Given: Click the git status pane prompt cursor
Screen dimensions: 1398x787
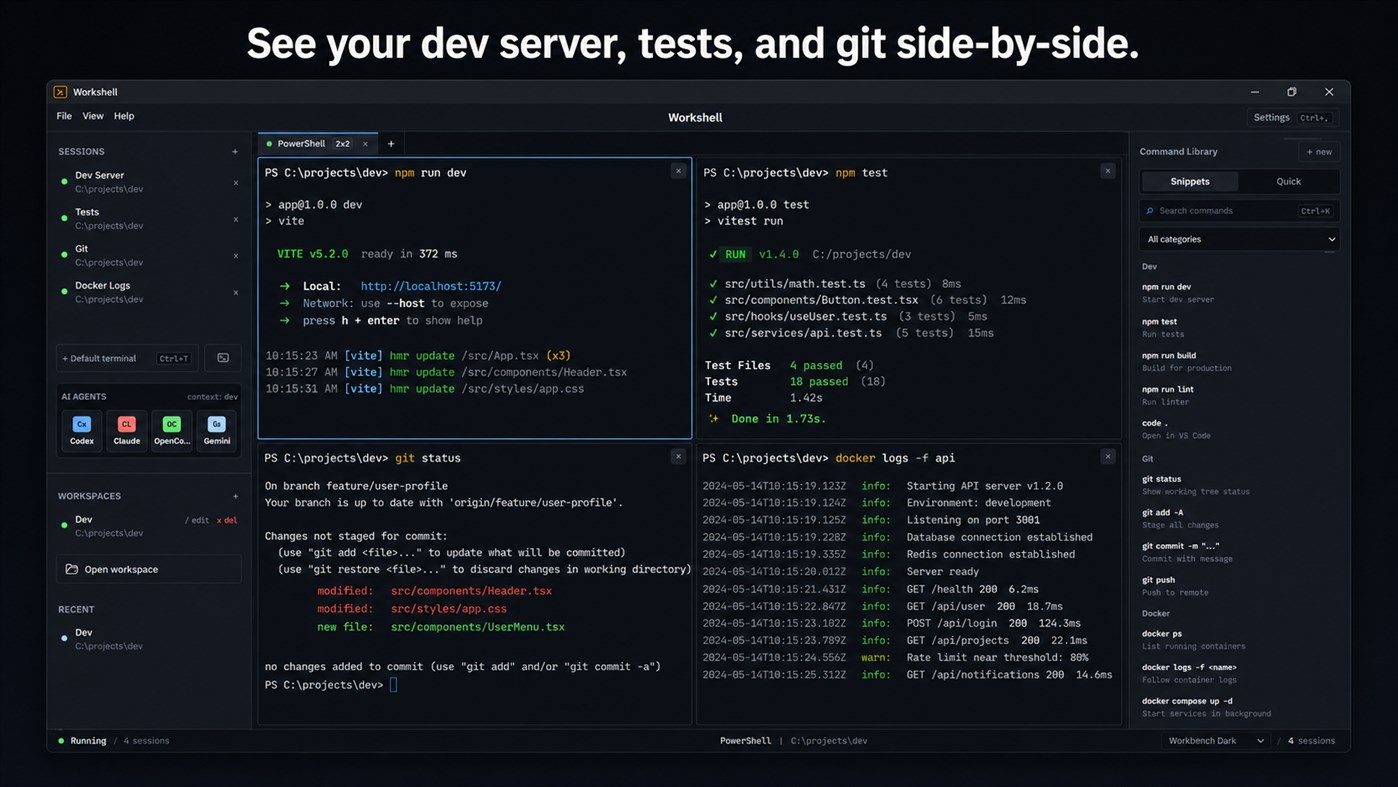Looking at the screenshot, I should click(393, 685).
